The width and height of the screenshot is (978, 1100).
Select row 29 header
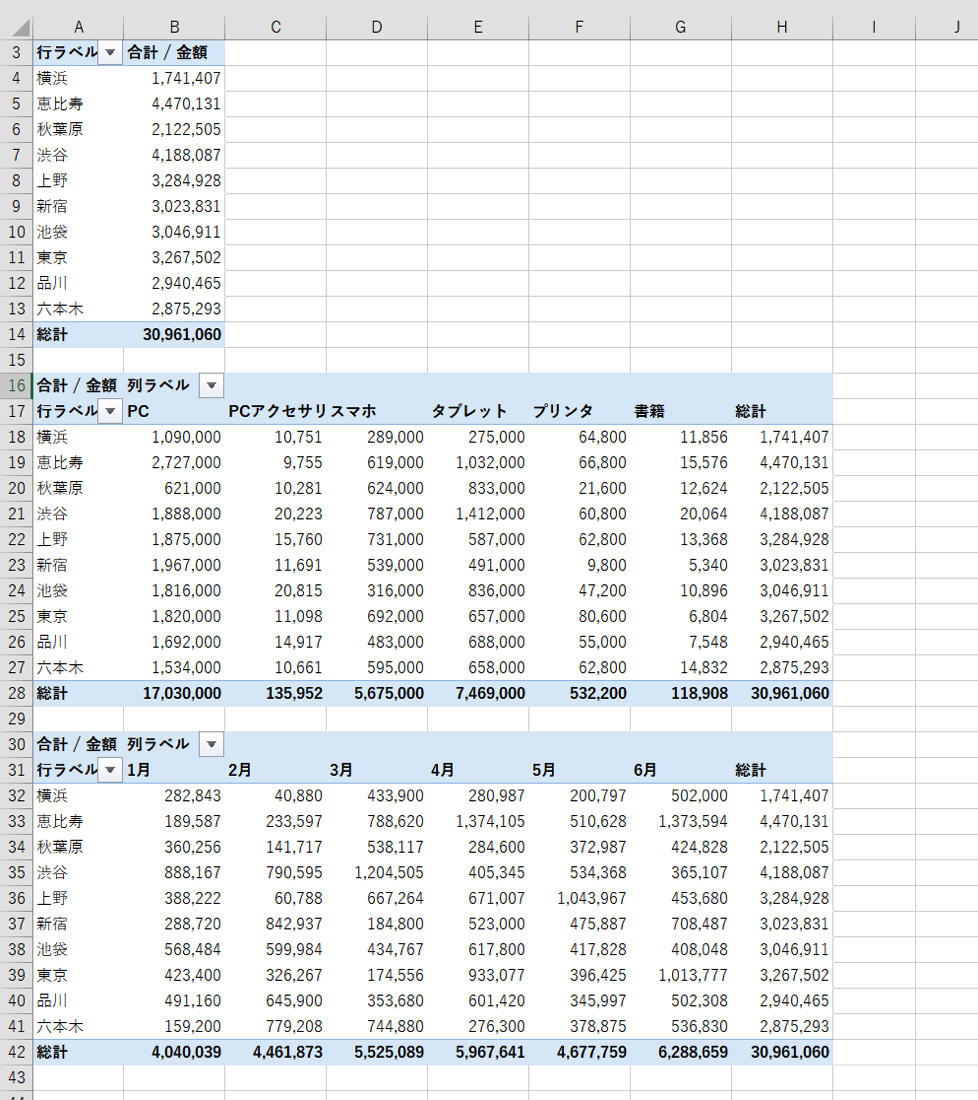click(16, 719)
